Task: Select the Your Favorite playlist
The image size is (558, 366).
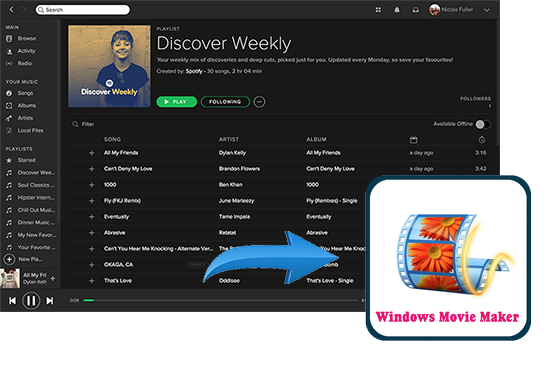Action: point(36,247)
